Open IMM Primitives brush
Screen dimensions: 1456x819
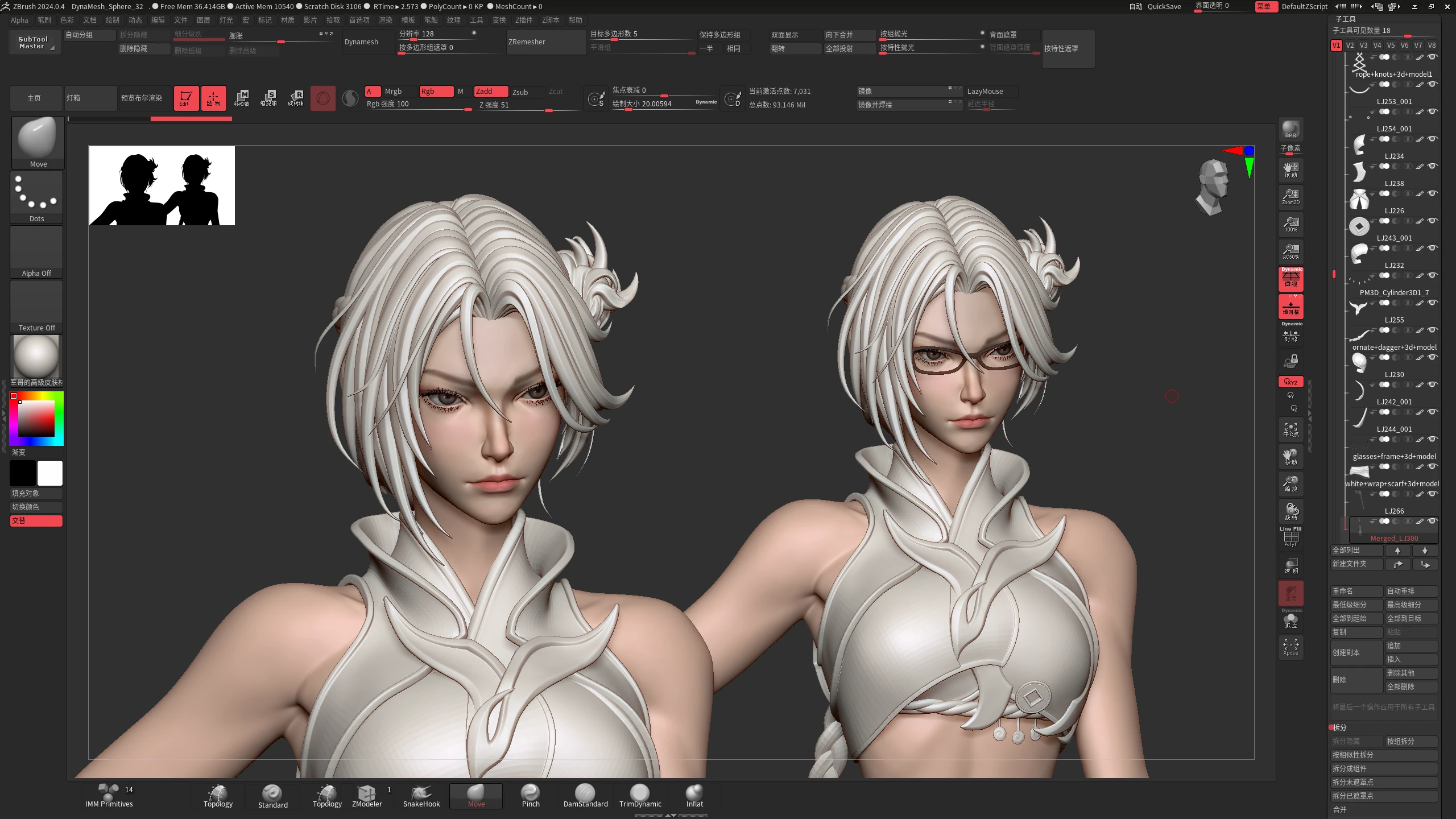click(x=109, y=796)
